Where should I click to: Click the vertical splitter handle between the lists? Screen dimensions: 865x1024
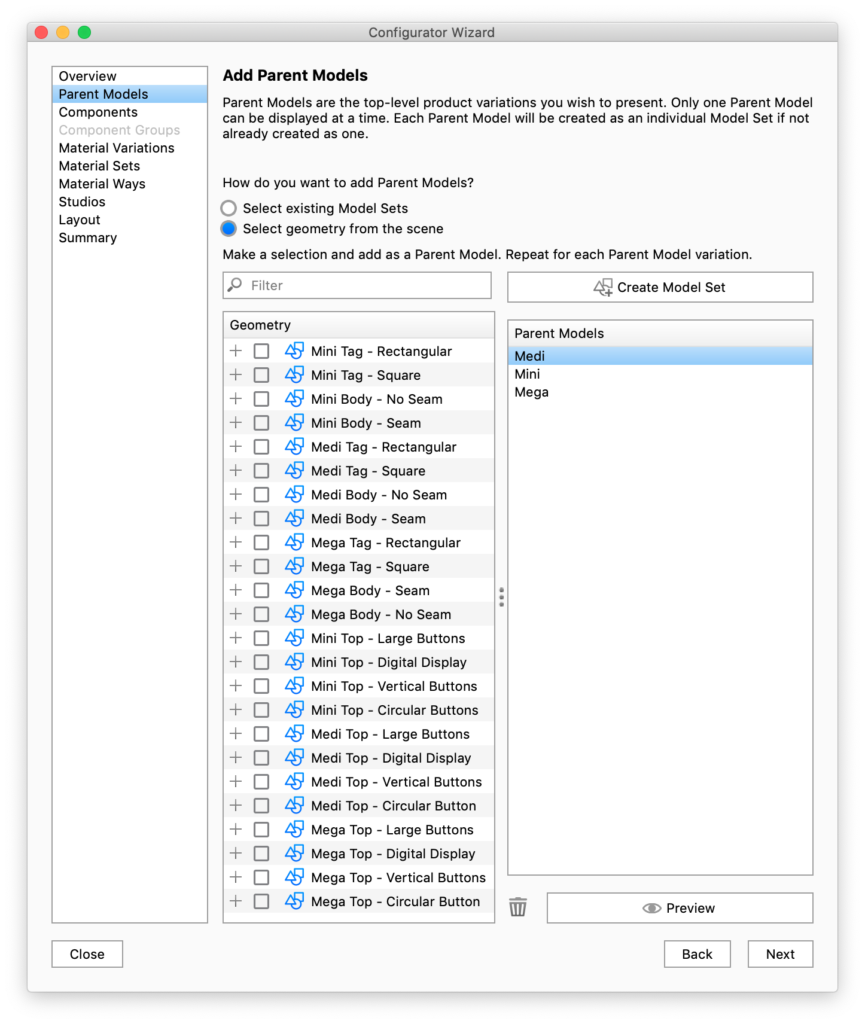point(501,597)
